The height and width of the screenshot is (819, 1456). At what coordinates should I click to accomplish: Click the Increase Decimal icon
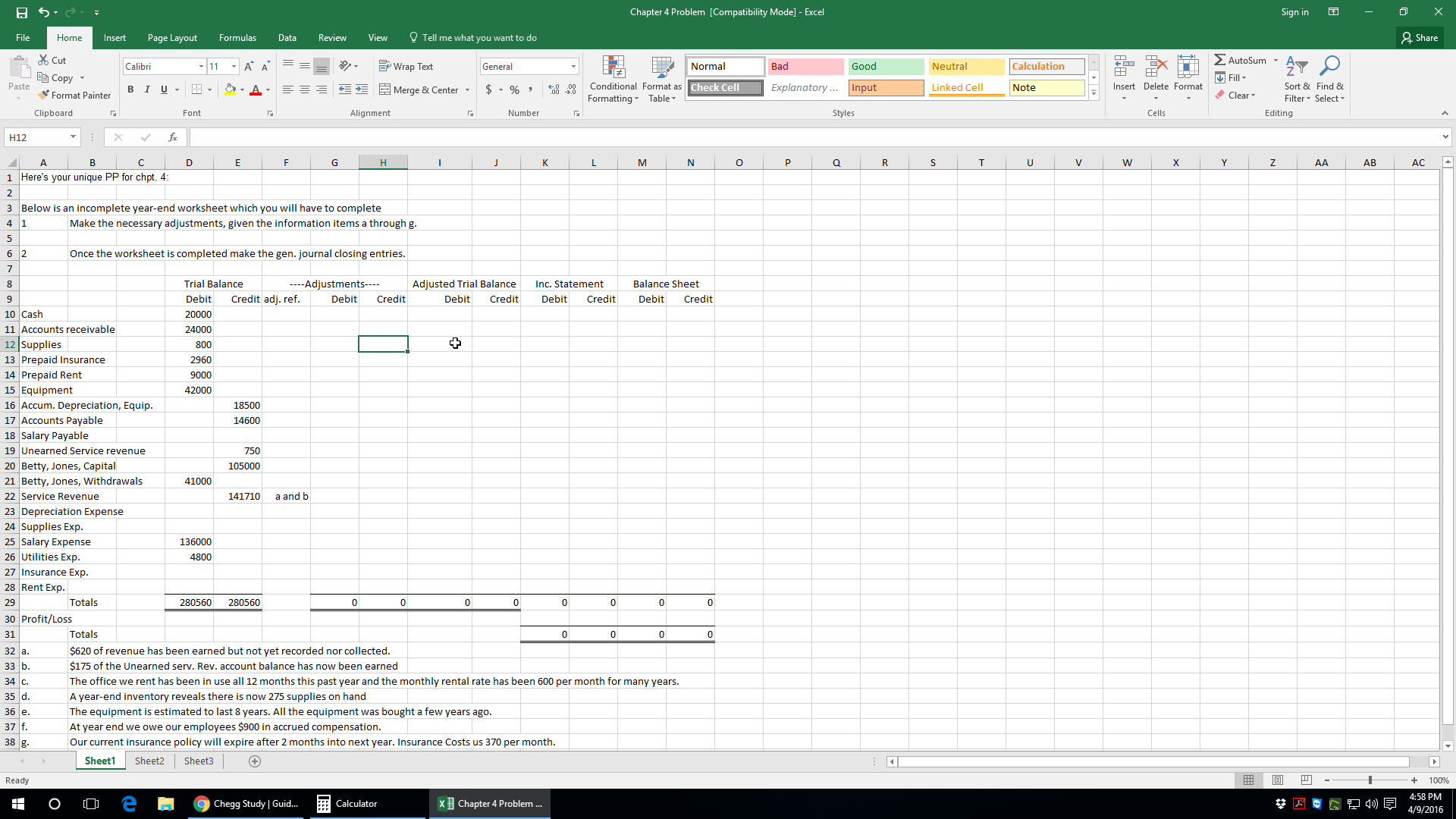[x=554, y=89]
